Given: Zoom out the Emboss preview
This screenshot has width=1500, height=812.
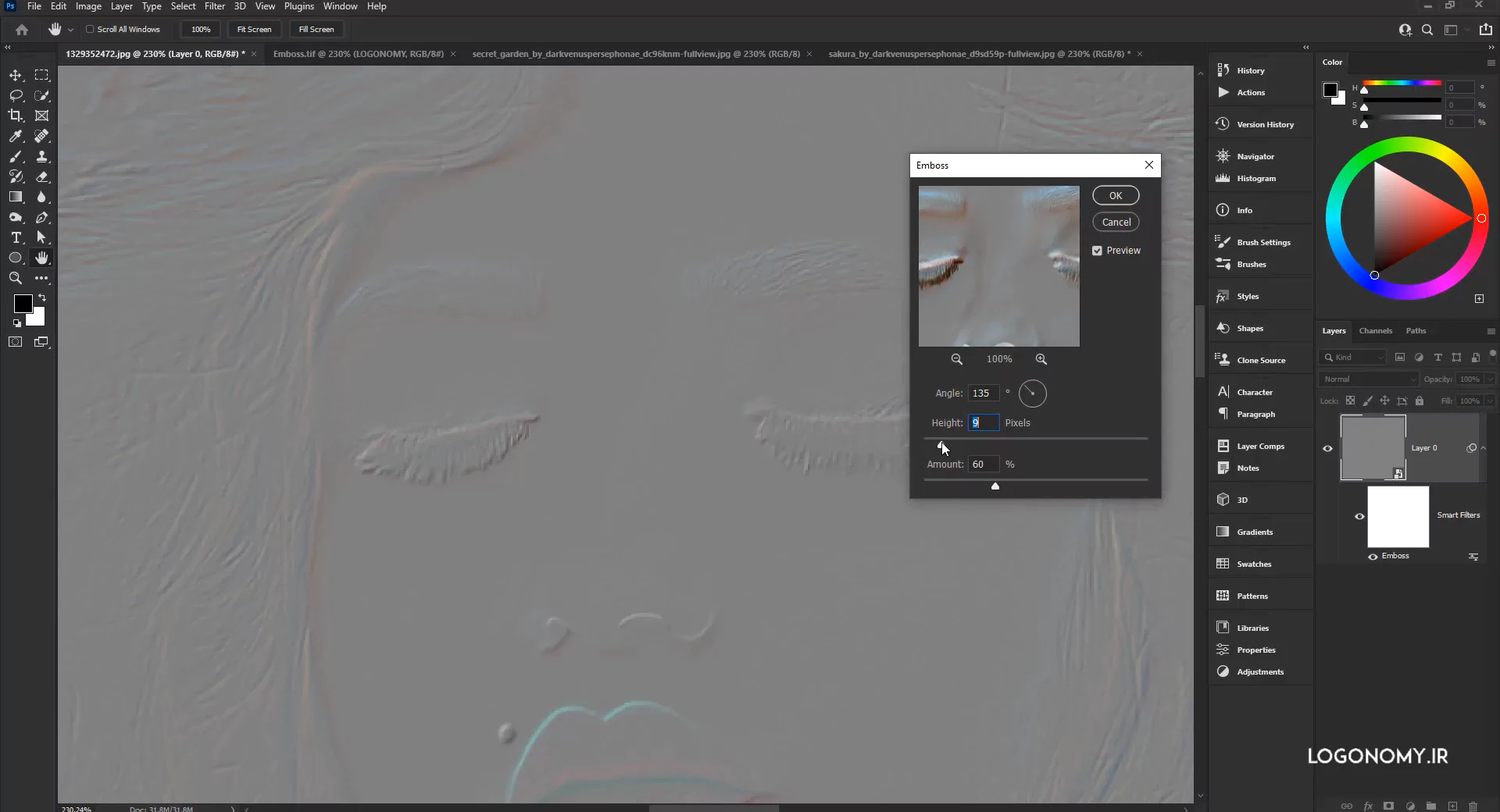Looking at the screenshot, I should point(956,359).
